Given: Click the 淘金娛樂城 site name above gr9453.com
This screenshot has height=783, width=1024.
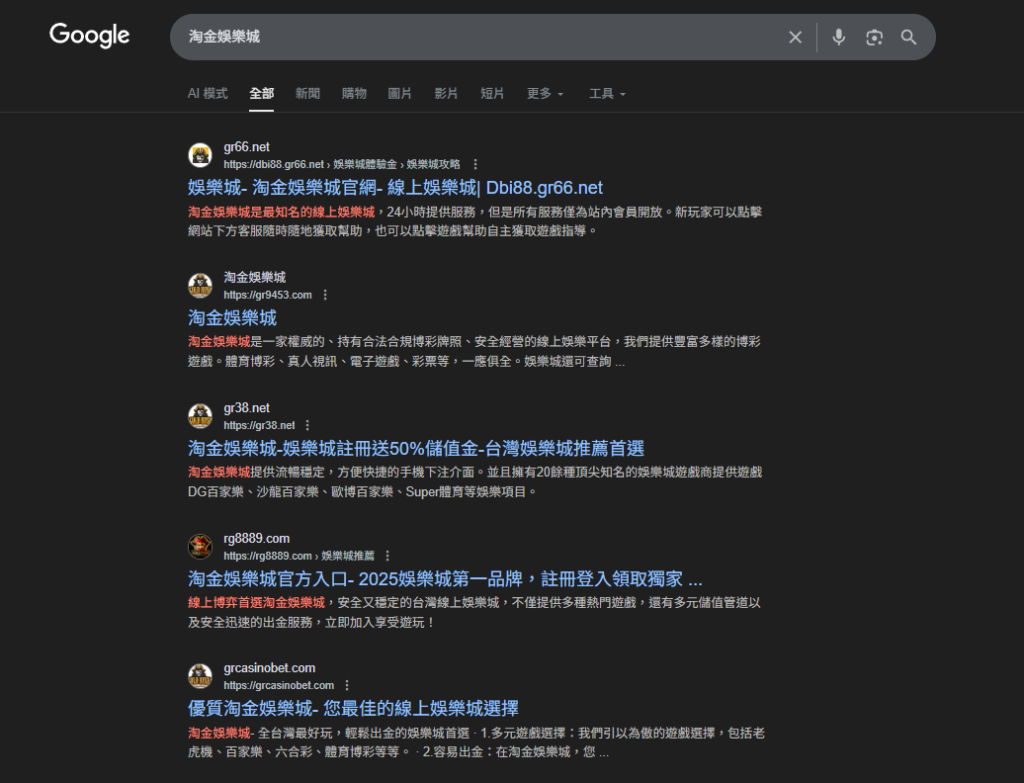Looking at the screenshot, I should point(255,278).
